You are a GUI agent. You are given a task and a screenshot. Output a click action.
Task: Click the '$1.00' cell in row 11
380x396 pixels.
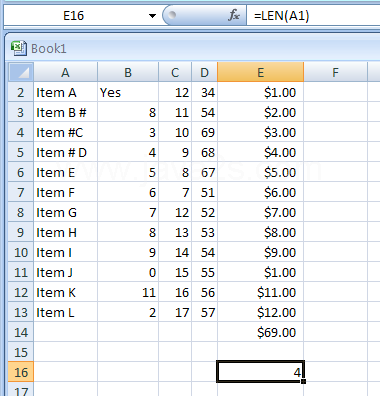(x=261, y=272)
